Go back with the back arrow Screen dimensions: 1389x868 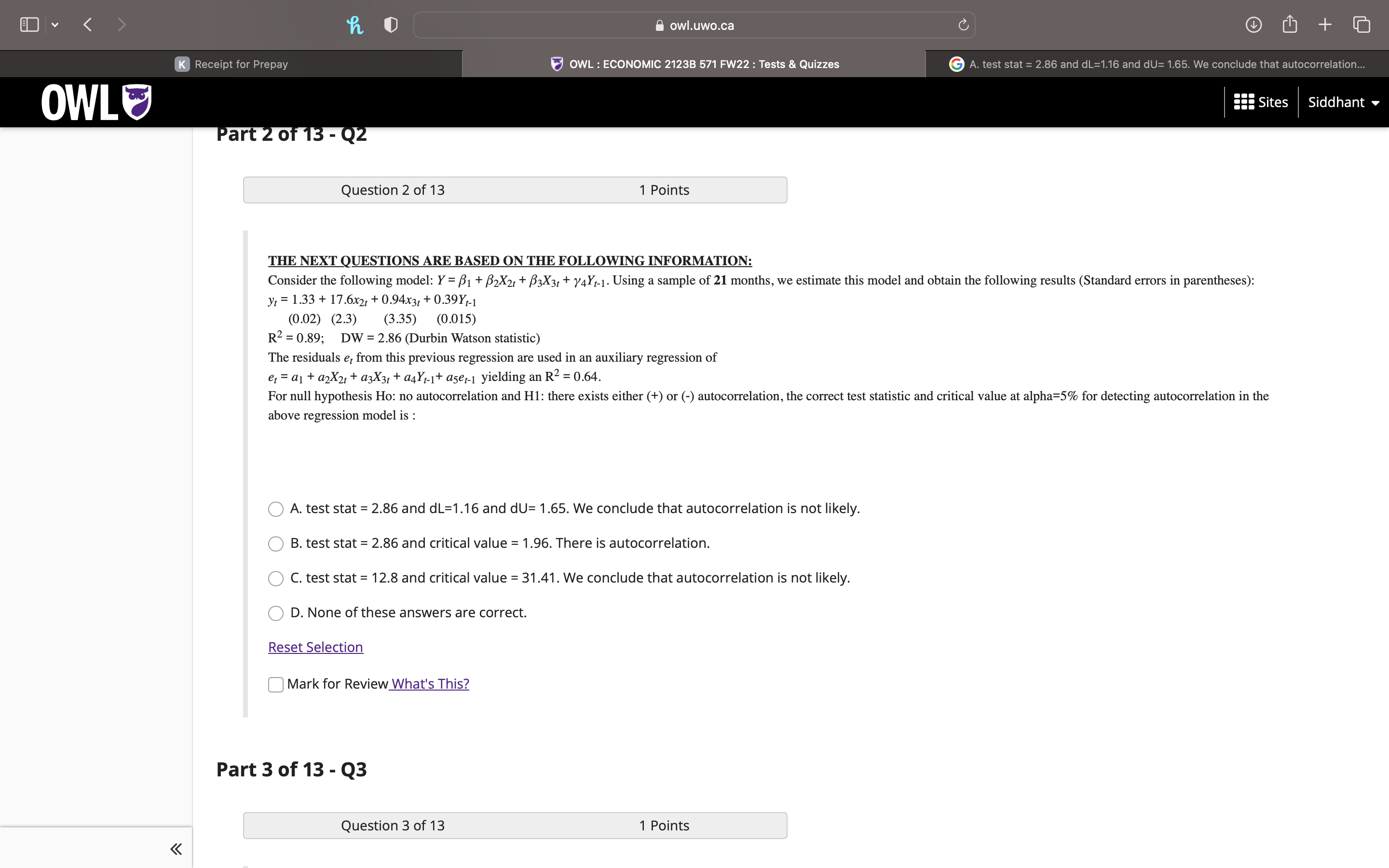pyautogui.click(x=87, y=25)
